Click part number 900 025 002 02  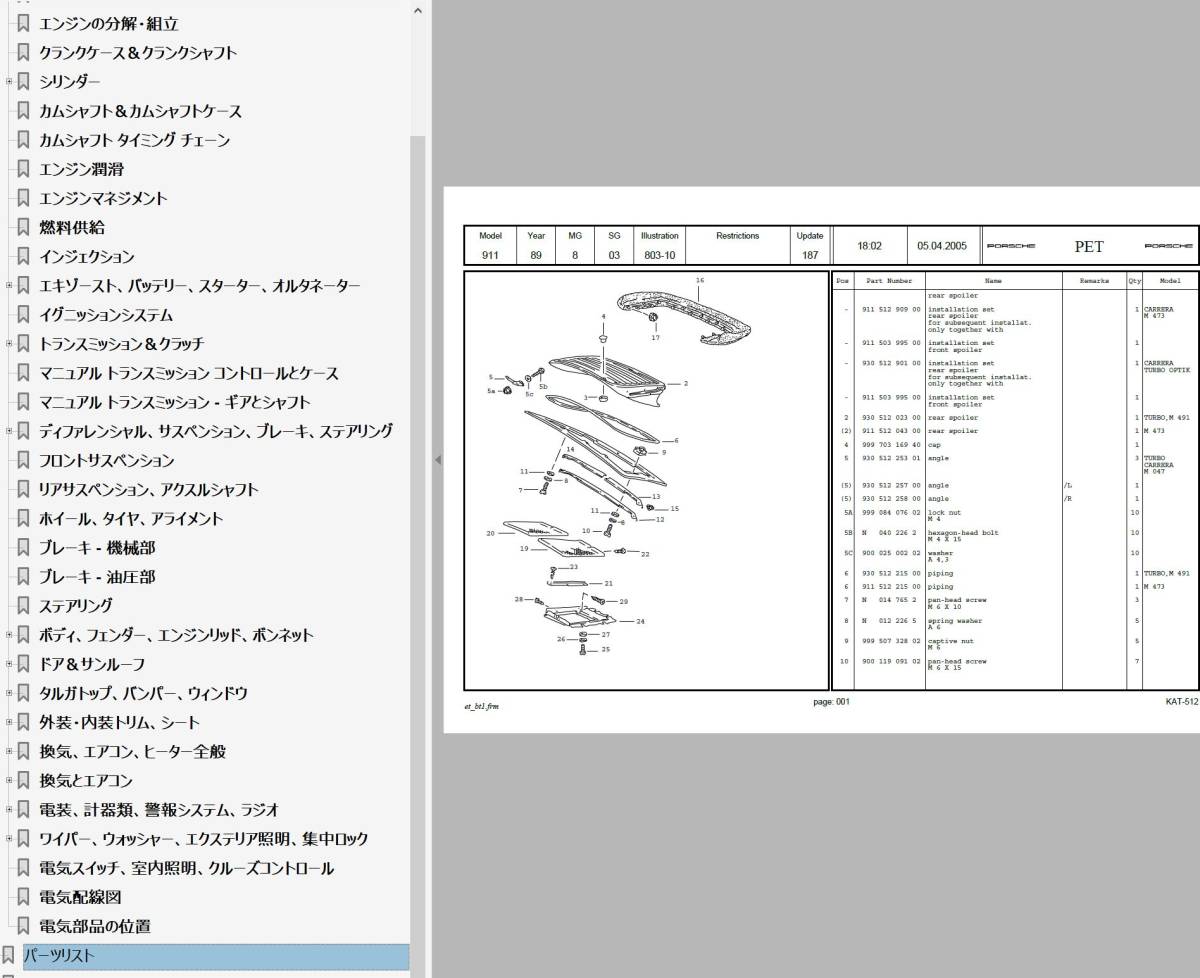pyautogui.click(x=890, y=553)
